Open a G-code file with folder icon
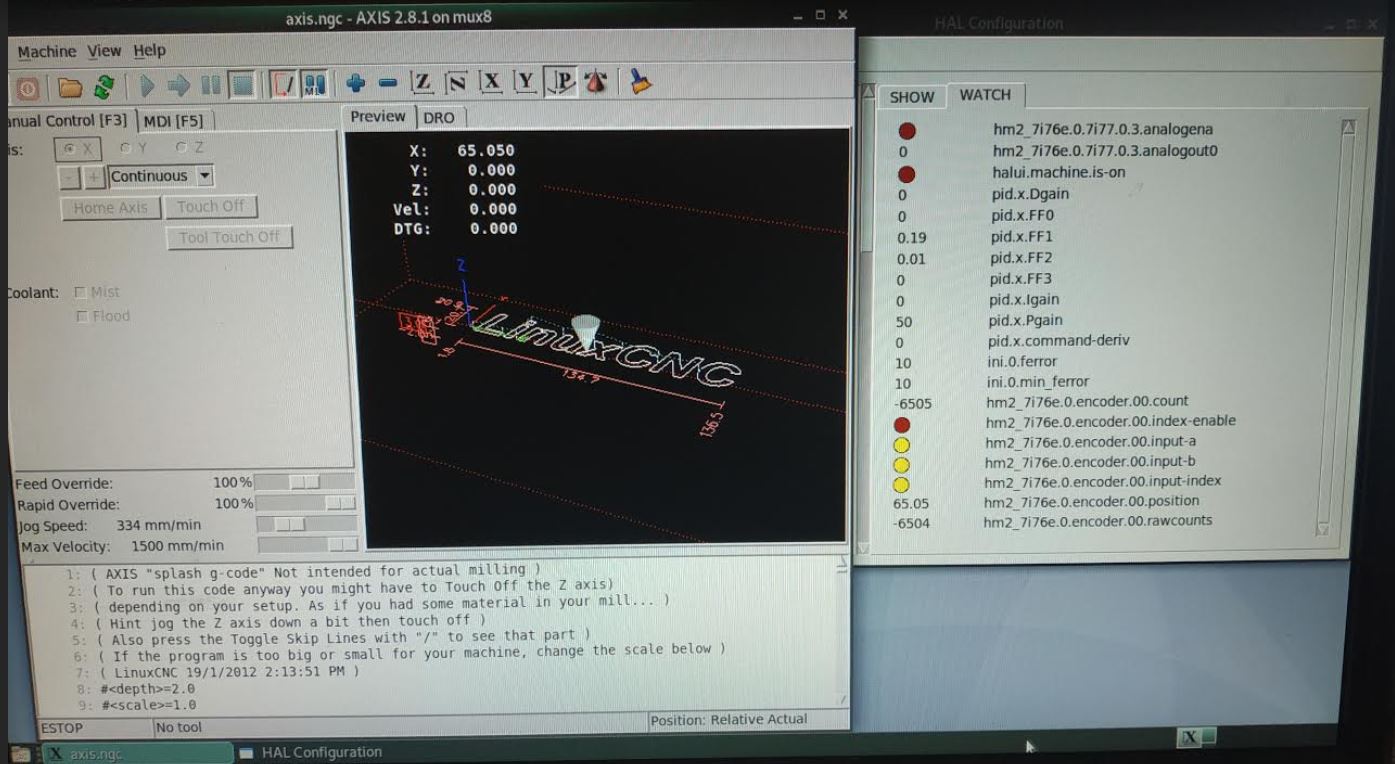 (70, 87)
